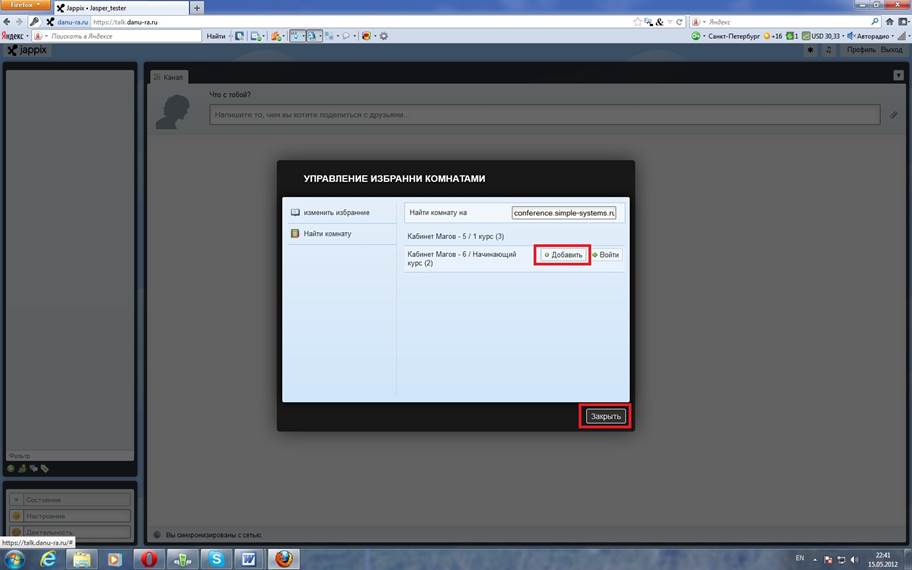
Task: Open the chat switcher dropdown arrow at top right
Action: click(898, 75)
